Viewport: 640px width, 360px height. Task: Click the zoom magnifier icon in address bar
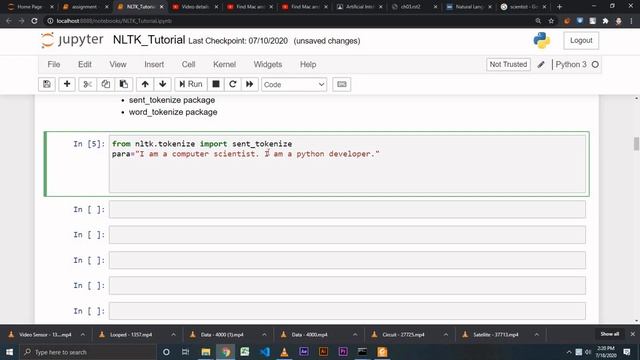(538, 21)
